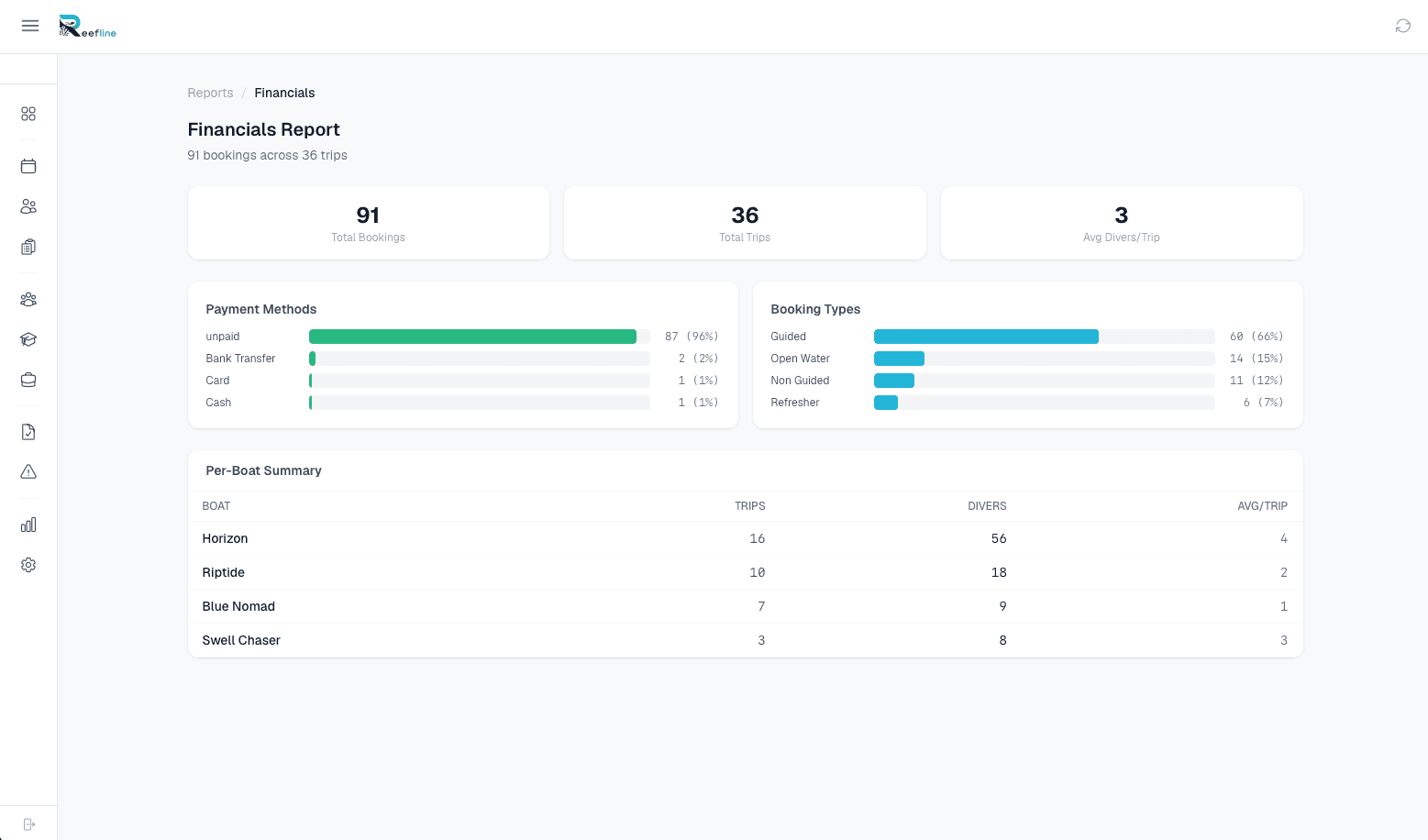Open the settings gear icon
The image size is (1428, 840).
pos(28,565)
